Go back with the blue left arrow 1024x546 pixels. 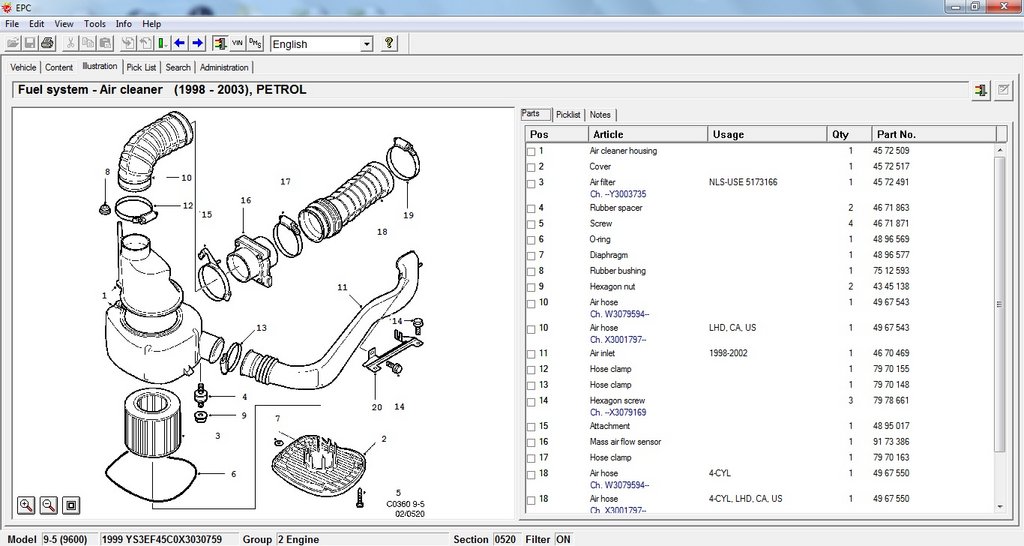click(180, 44)
